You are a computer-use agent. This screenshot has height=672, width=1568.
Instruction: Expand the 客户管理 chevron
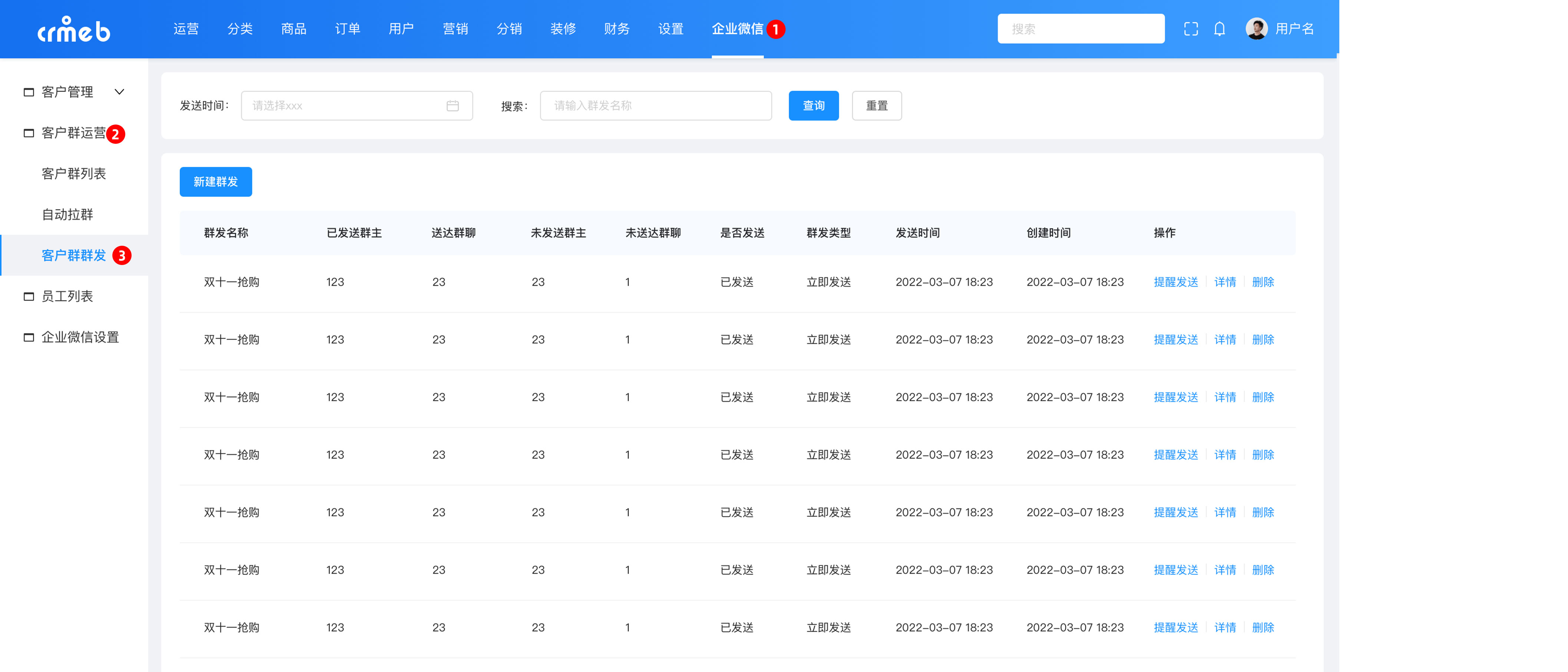(119, 92)
